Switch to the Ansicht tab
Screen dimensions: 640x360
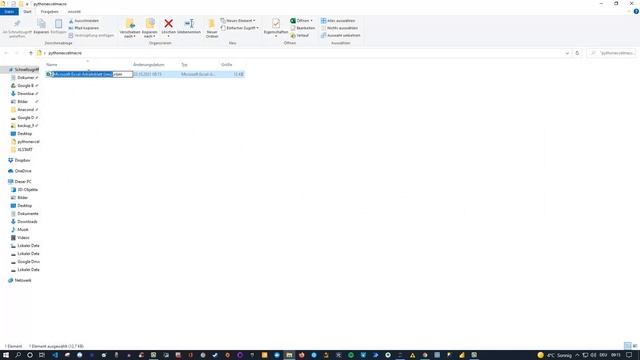tap(74, 11)
